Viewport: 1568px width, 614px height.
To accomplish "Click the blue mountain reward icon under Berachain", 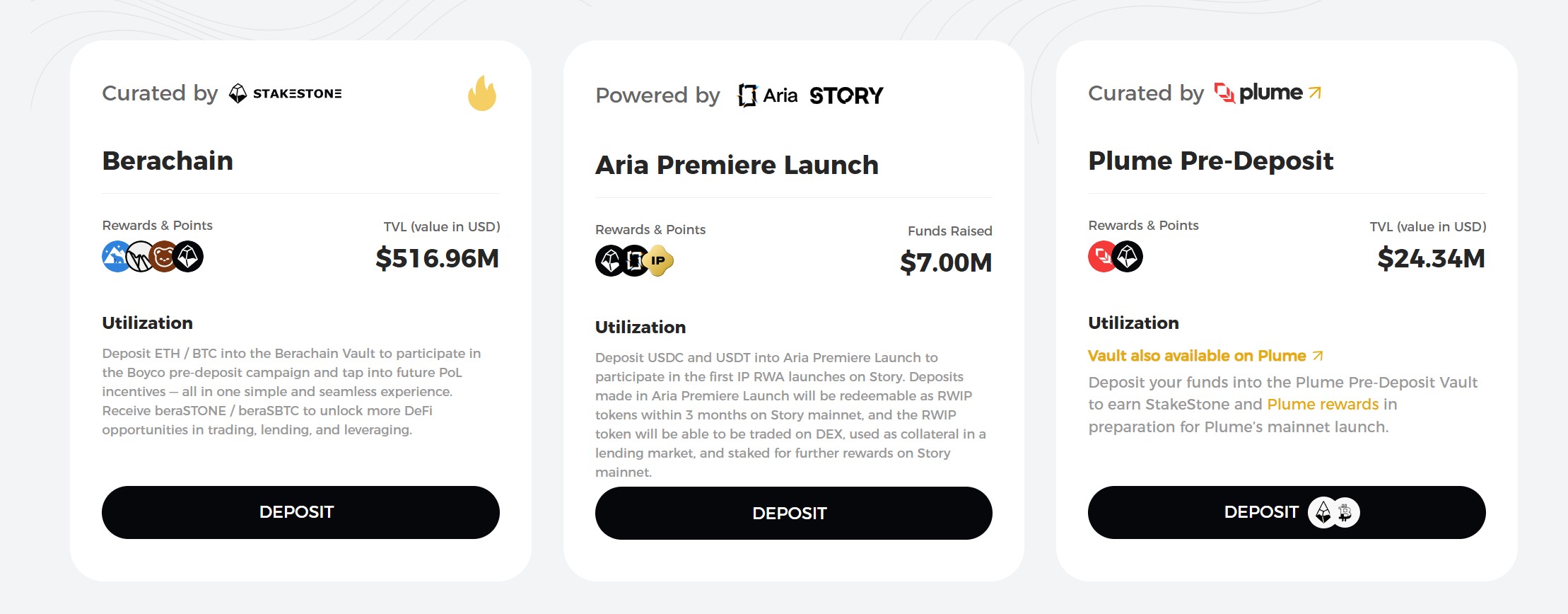I will pyautogui.click(x=115, y=257).
